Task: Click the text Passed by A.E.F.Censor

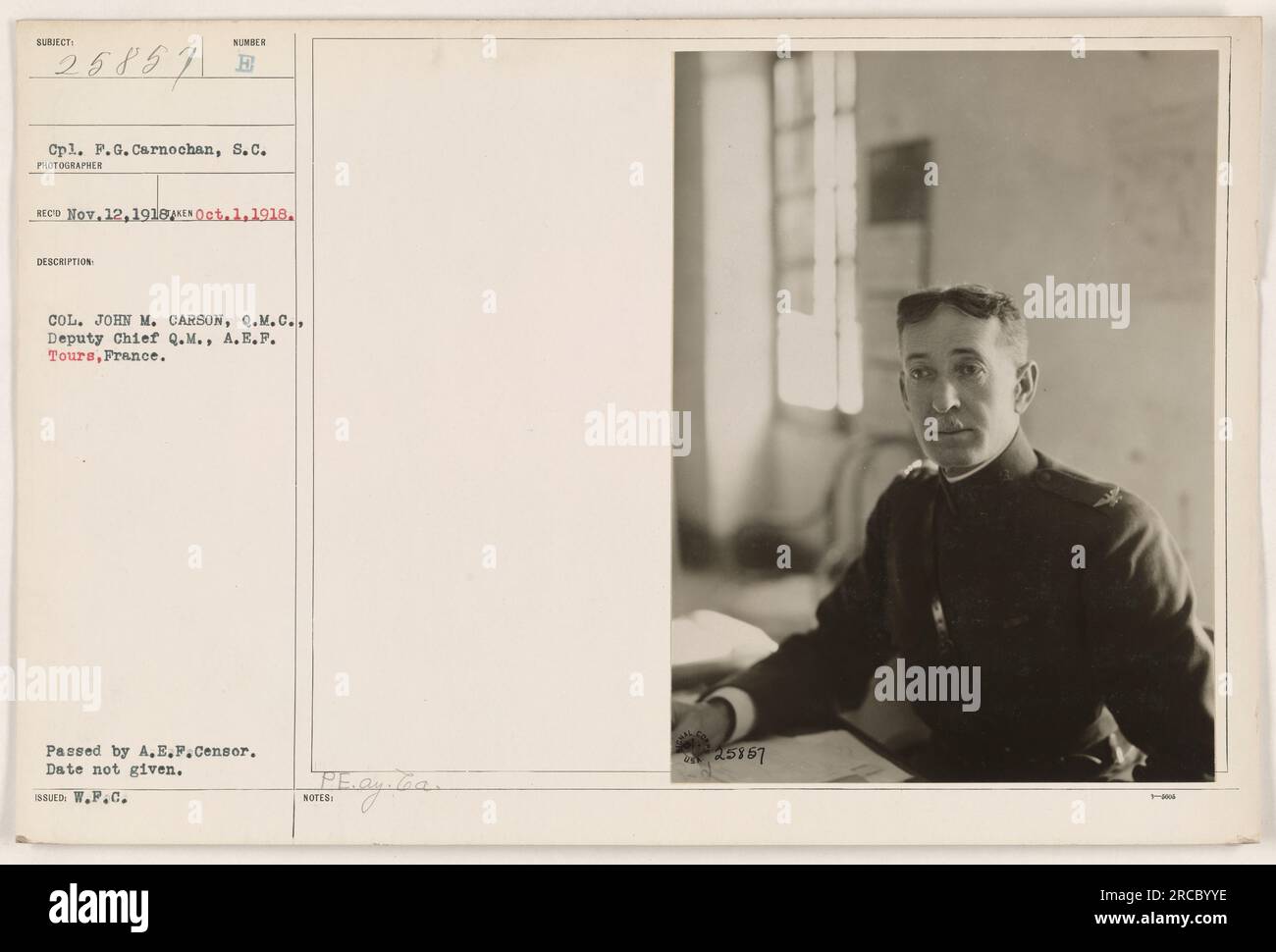Action: tap(149, 750)
